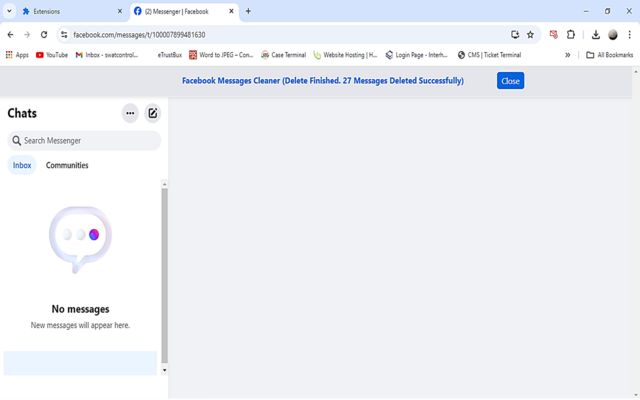This screenshot has width=640, height=400.
Task: Open the Website Hosting bookmark
Action: click(345, 55)
